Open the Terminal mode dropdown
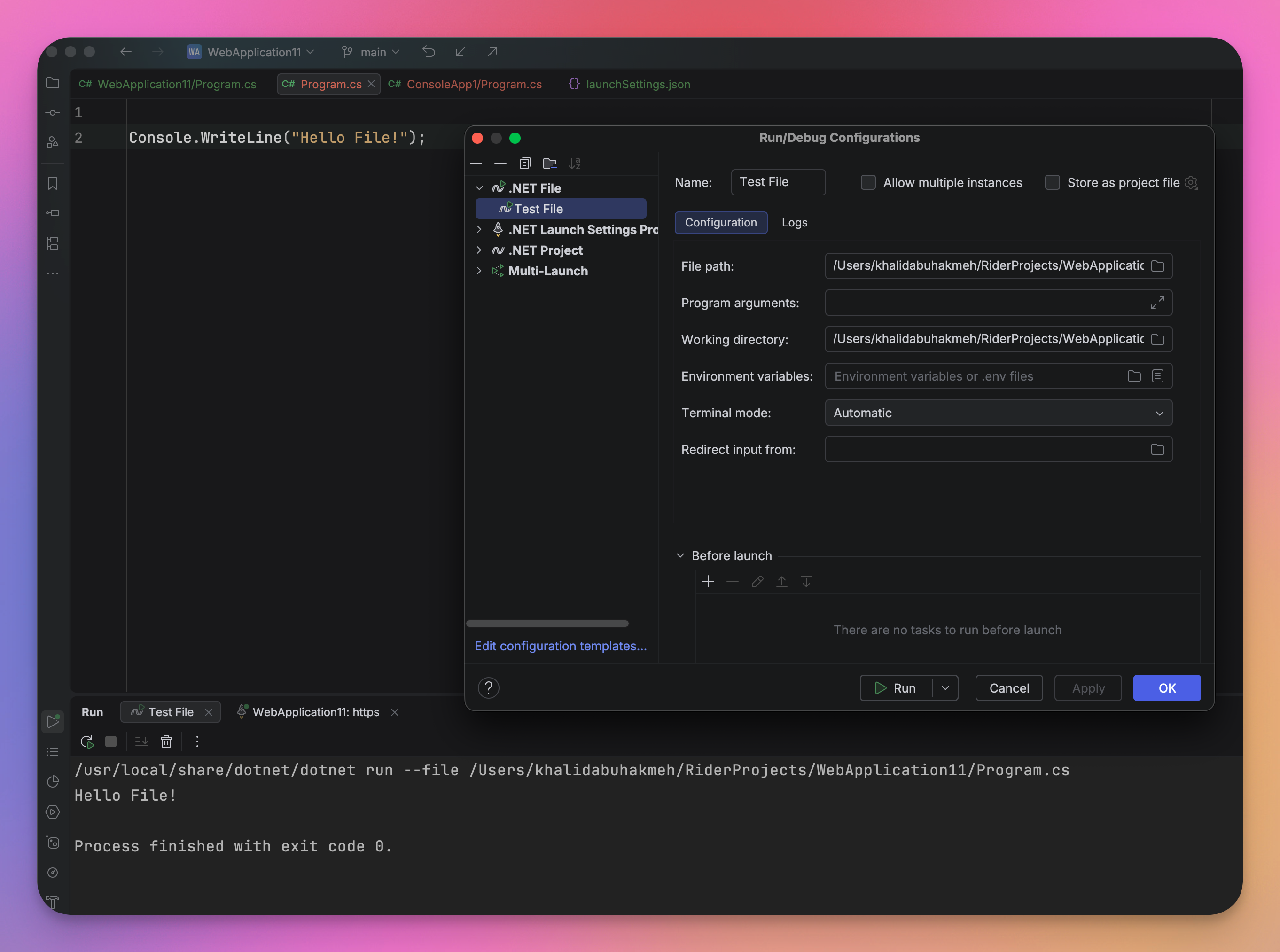This screenshot has width=1280, height=952. 998,413
